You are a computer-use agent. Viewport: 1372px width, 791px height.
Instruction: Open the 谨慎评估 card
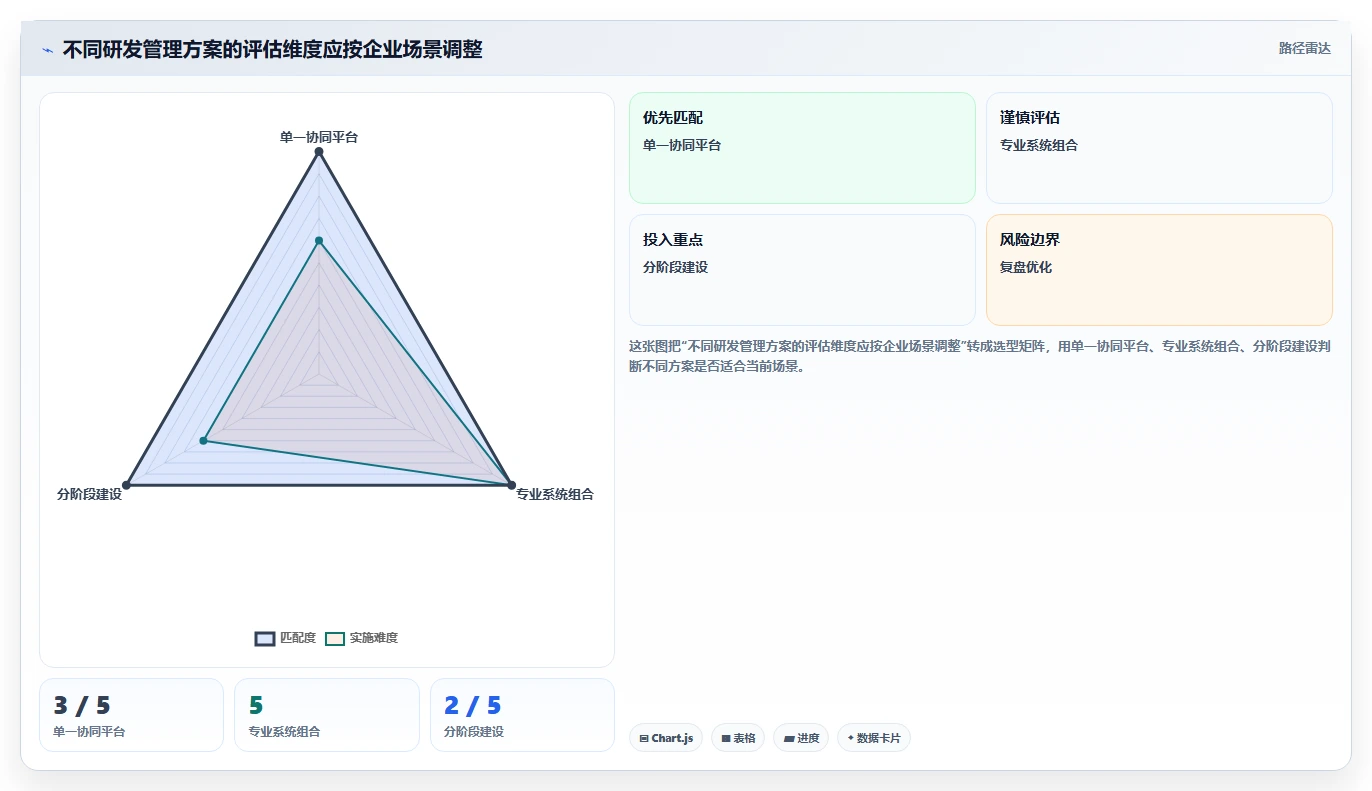1159,148
